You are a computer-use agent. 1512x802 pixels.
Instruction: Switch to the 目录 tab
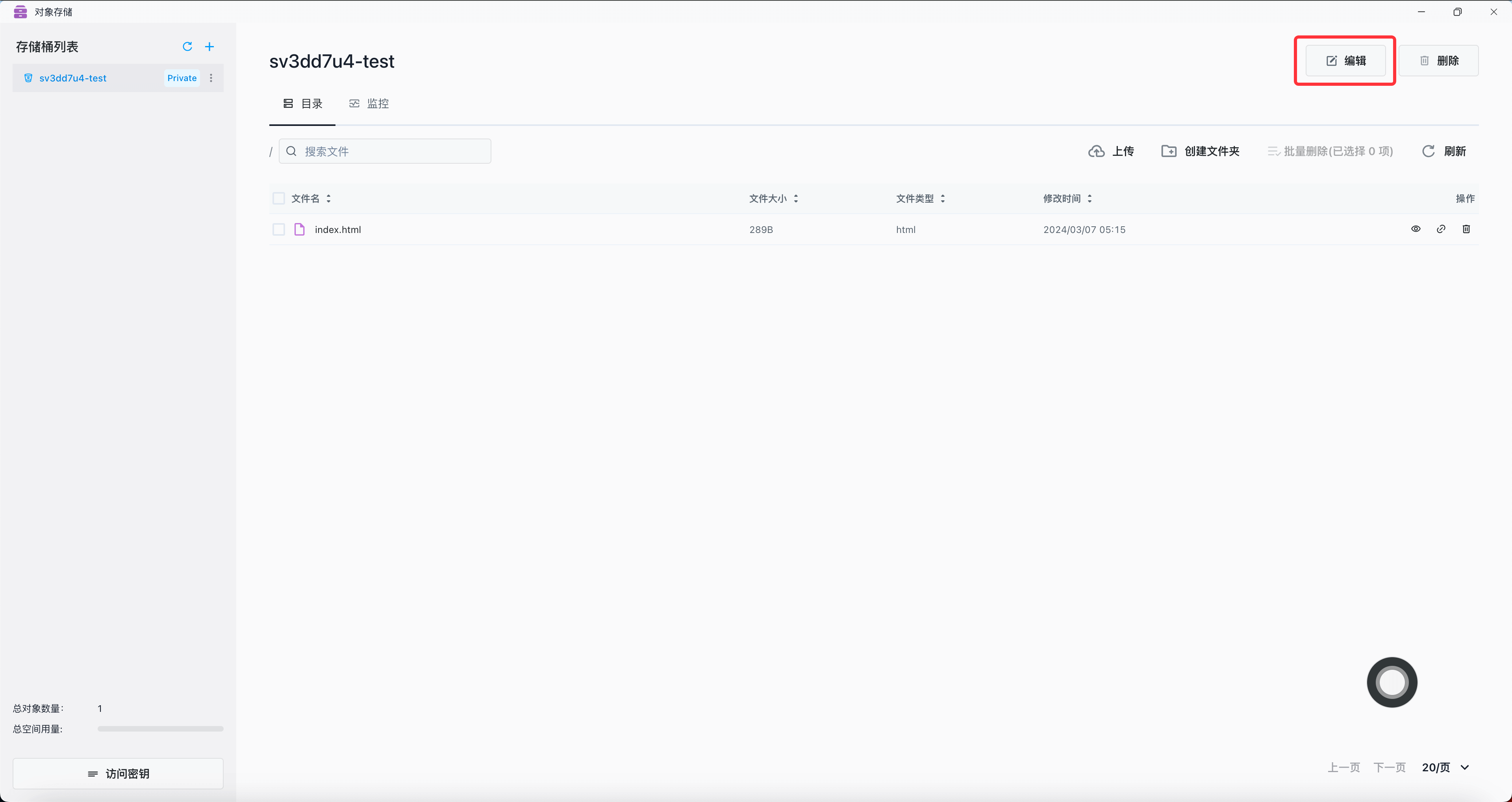[303, 104]
